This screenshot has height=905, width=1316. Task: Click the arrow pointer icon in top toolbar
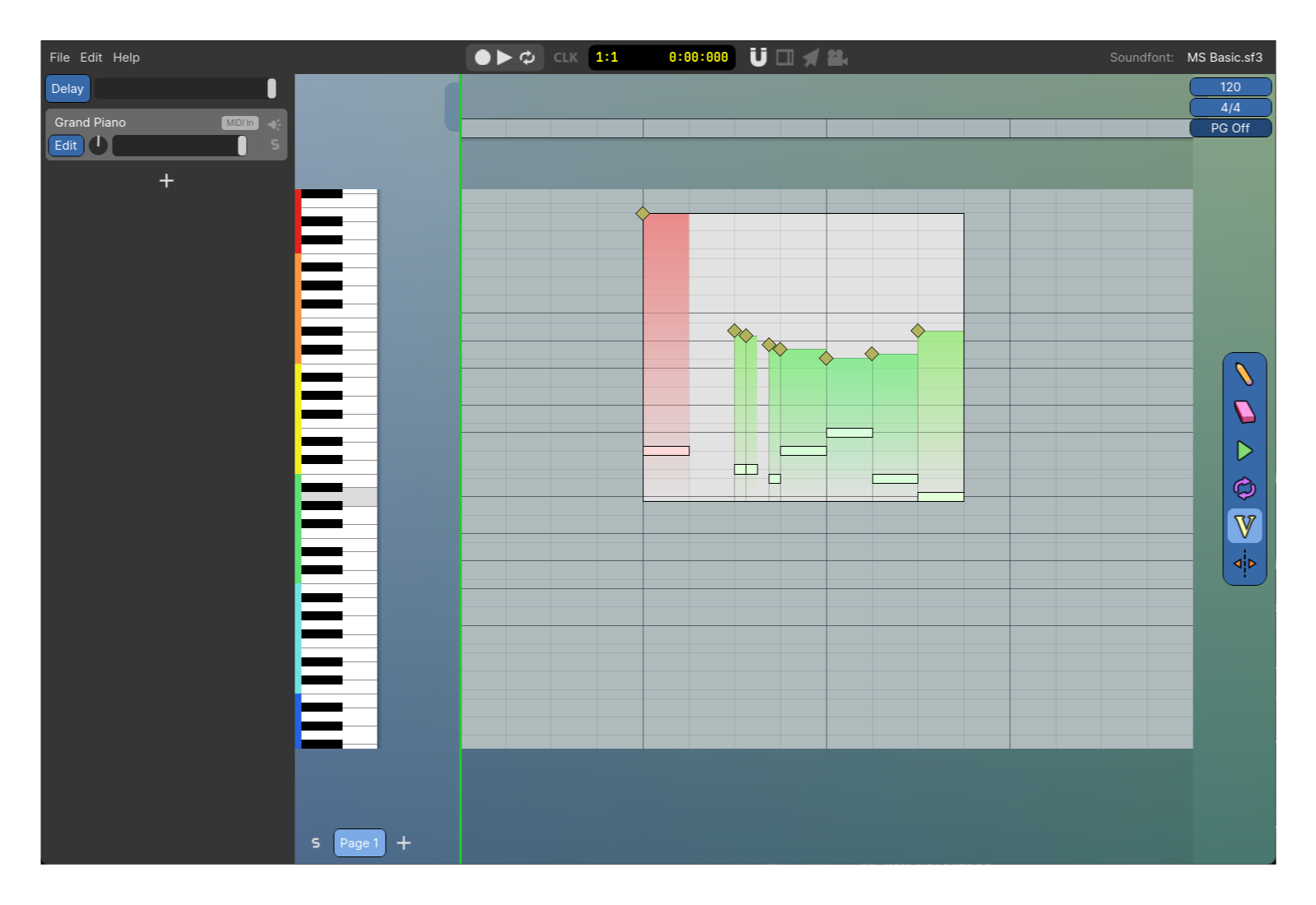[811, 58]
